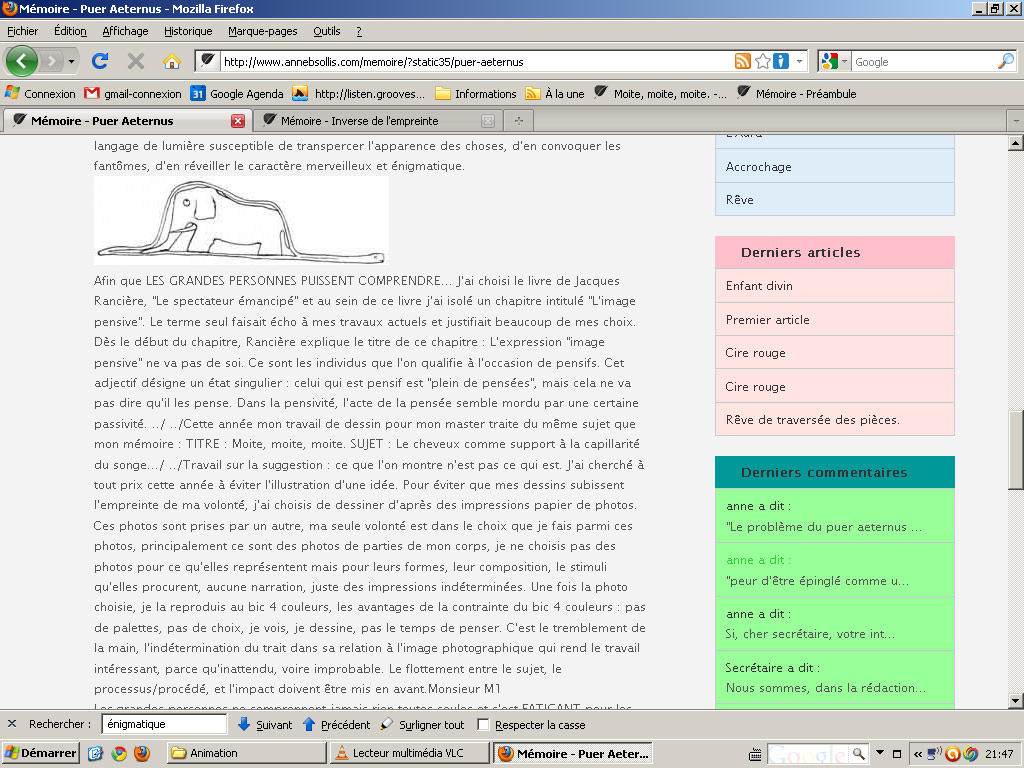The width and height of the screenshot is (1024, 768).
Task: Switch to Mémoire - Inverse de l'empreinte tab
Action: pyautogui.click(x=375, y=121)
